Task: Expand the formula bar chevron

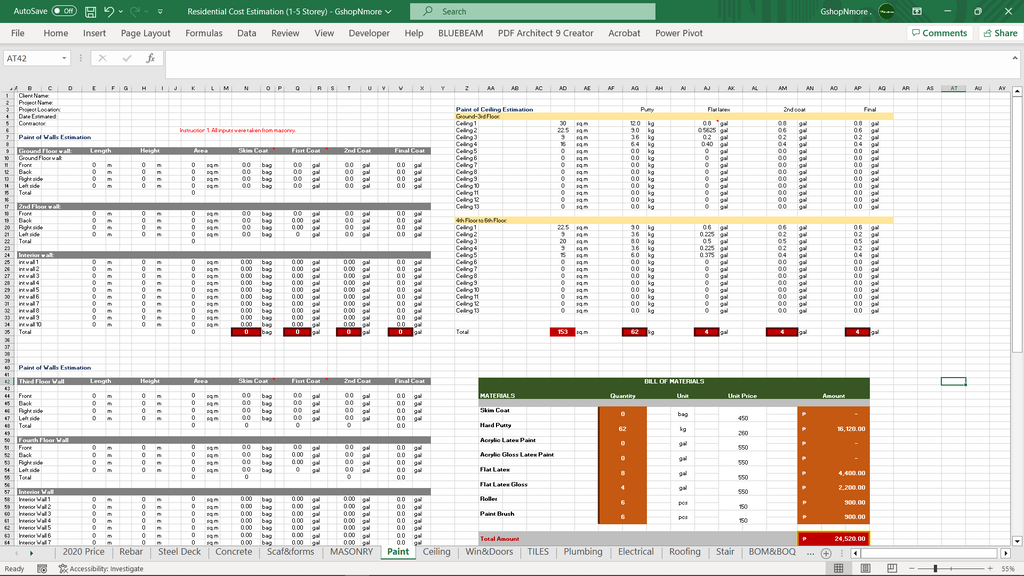Action: [x=1015, y=58]
